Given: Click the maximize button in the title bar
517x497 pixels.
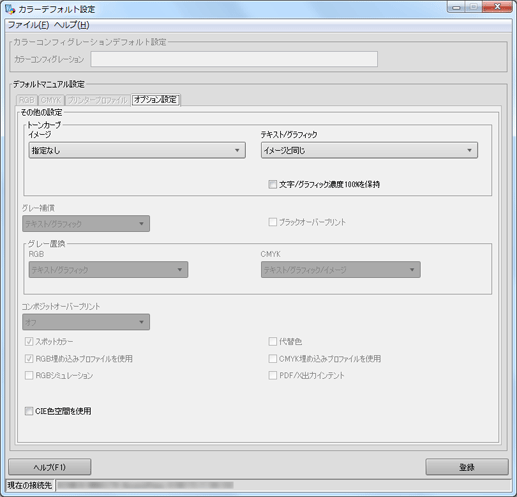Looking at the screenshot, I should pos(473,7).
